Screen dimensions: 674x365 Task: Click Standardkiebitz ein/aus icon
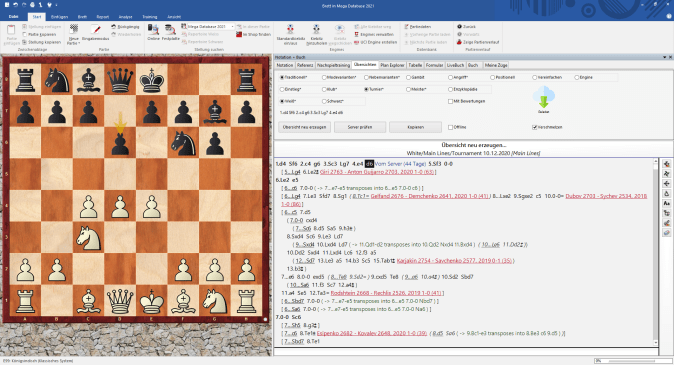pos(290,29)
